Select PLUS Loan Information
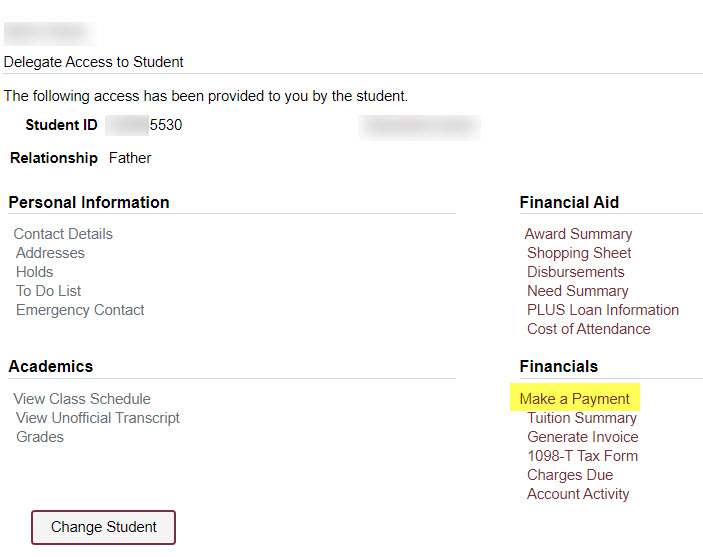 (x=602, y=310)
